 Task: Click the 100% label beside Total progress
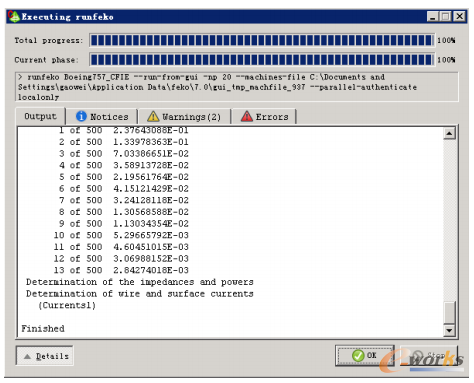tap(446, 40)
